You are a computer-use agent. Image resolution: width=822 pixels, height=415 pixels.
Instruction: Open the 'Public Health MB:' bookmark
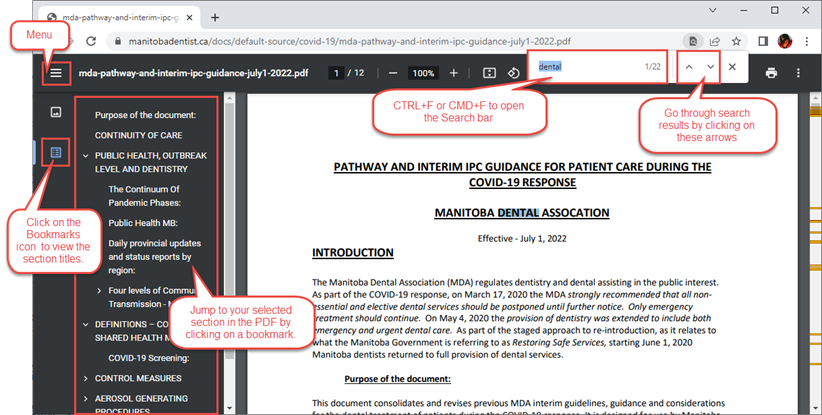click(x=143, y=223)
